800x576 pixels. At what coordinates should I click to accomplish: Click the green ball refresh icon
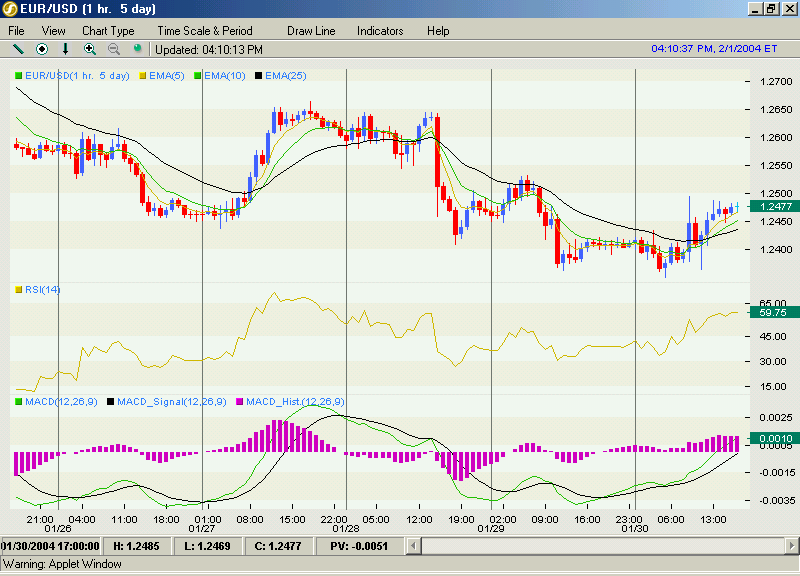[137, 48]
